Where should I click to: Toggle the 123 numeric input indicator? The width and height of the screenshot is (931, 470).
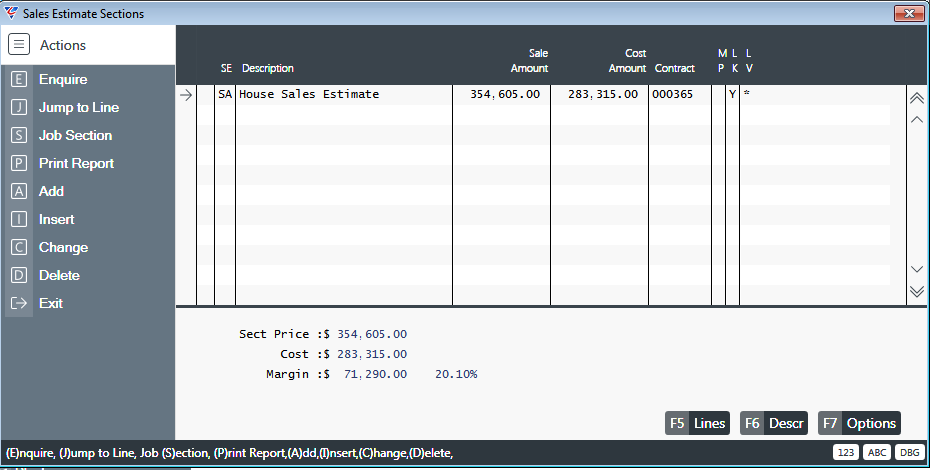(x=846, y=452)
